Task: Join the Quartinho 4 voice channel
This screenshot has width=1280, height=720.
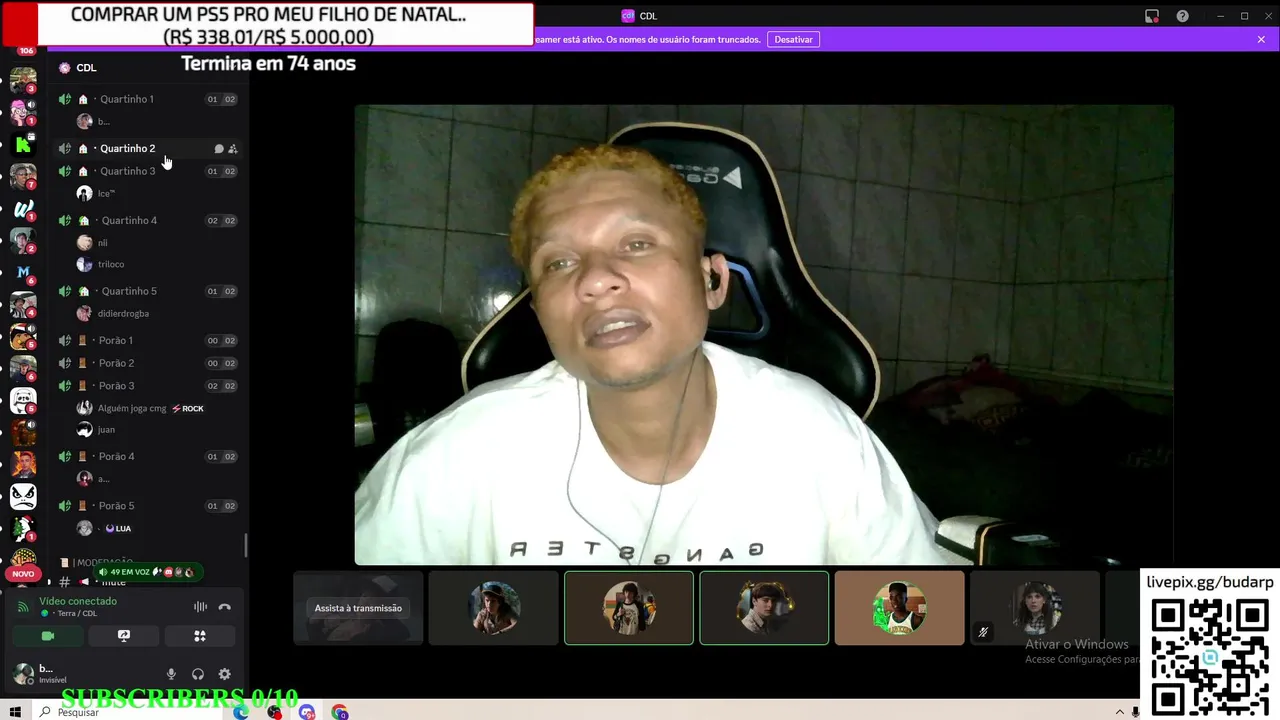Action: point(148,220)
